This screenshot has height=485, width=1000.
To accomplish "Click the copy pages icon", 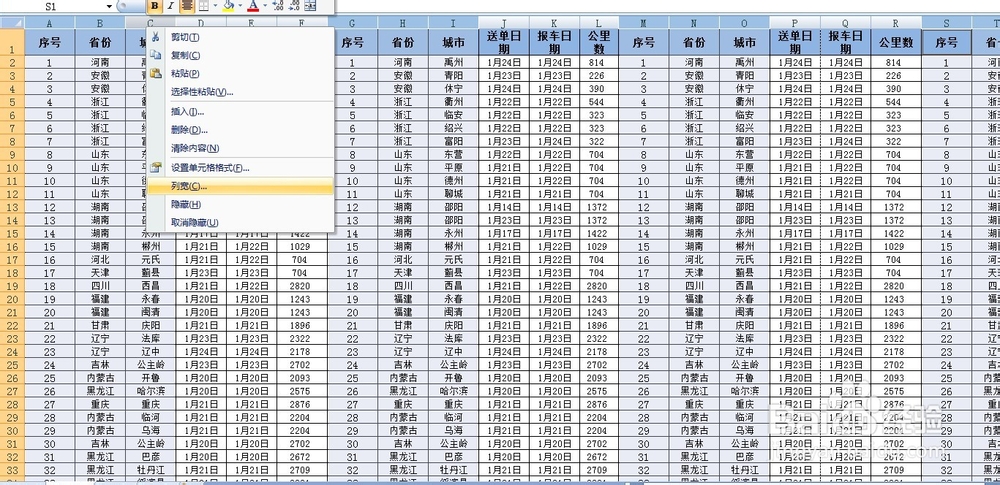I will [155, 56].
